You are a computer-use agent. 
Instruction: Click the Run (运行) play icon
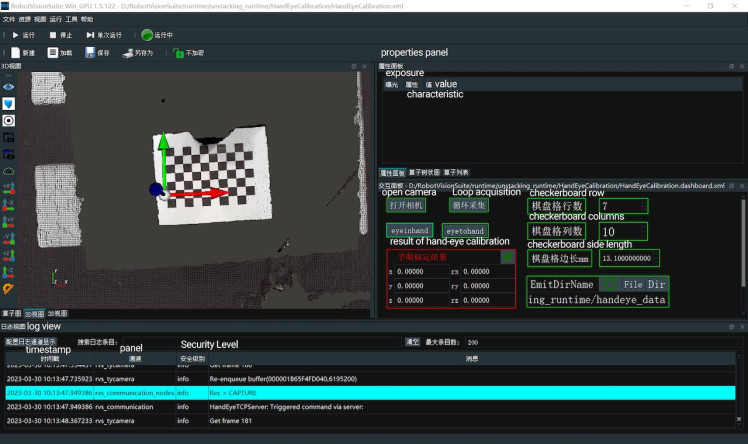[x=15, y=35]
